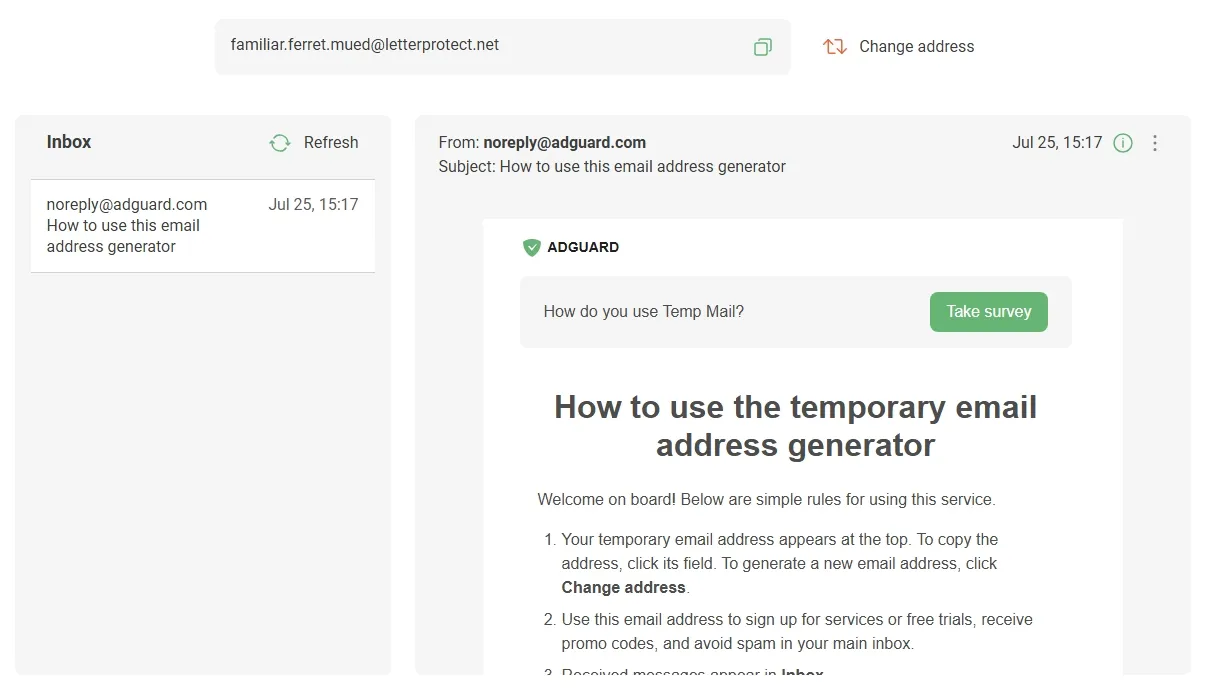Click the ADGUARD brand name text

(x=583, y=247)
